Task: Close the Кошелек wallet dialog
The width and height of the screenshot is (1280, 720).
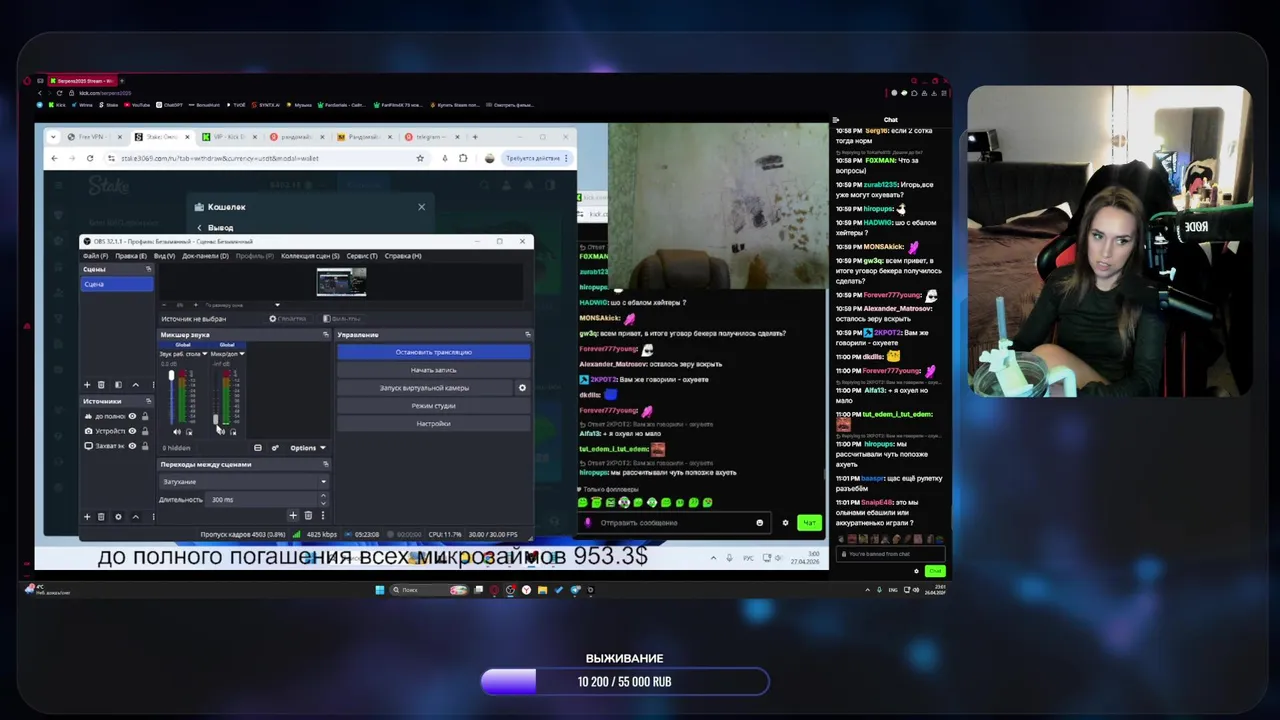Action: (421, 207)
